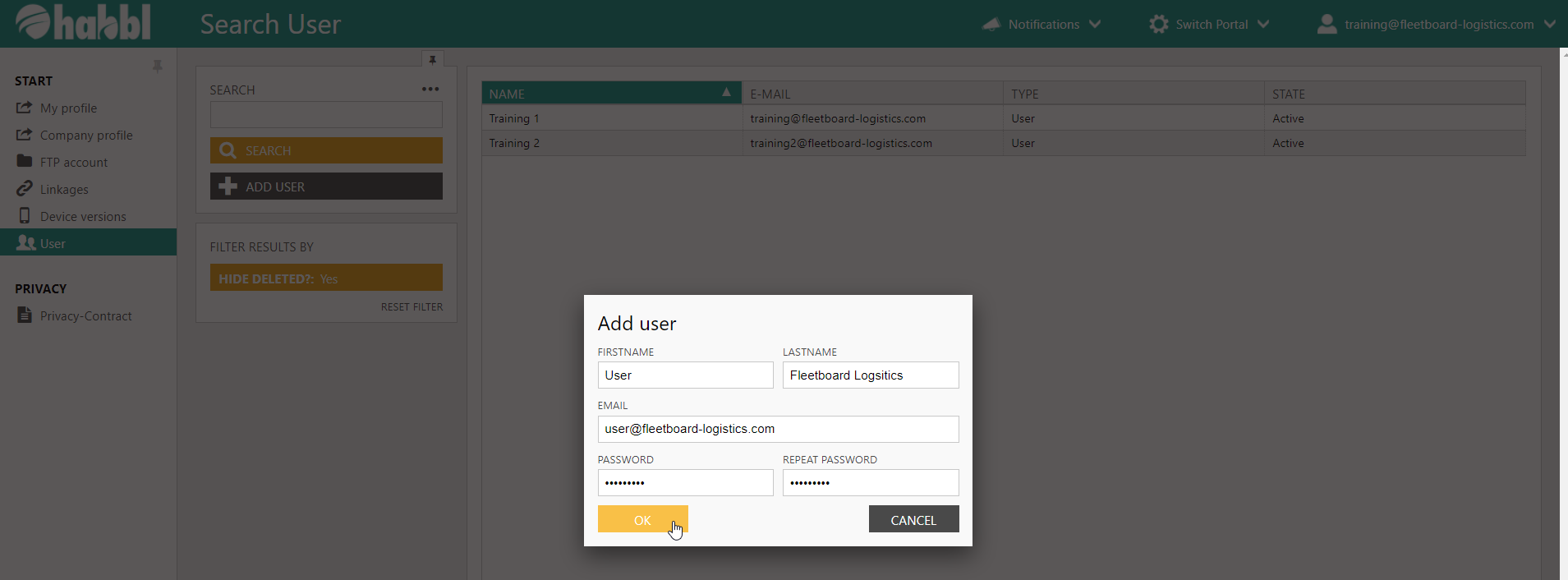Confirm the Add user dialog with OK

[642, 519]
